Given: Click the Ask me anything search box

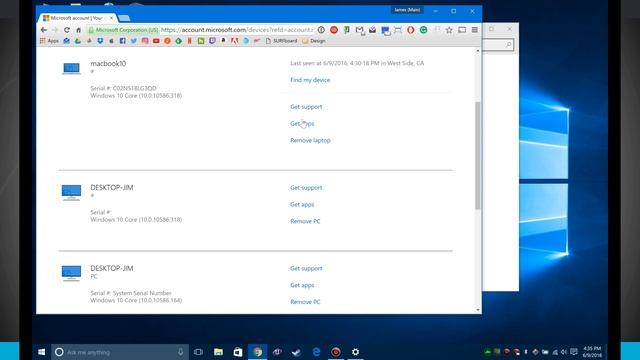Looking at the screenshot, I should tap(120, 352).
